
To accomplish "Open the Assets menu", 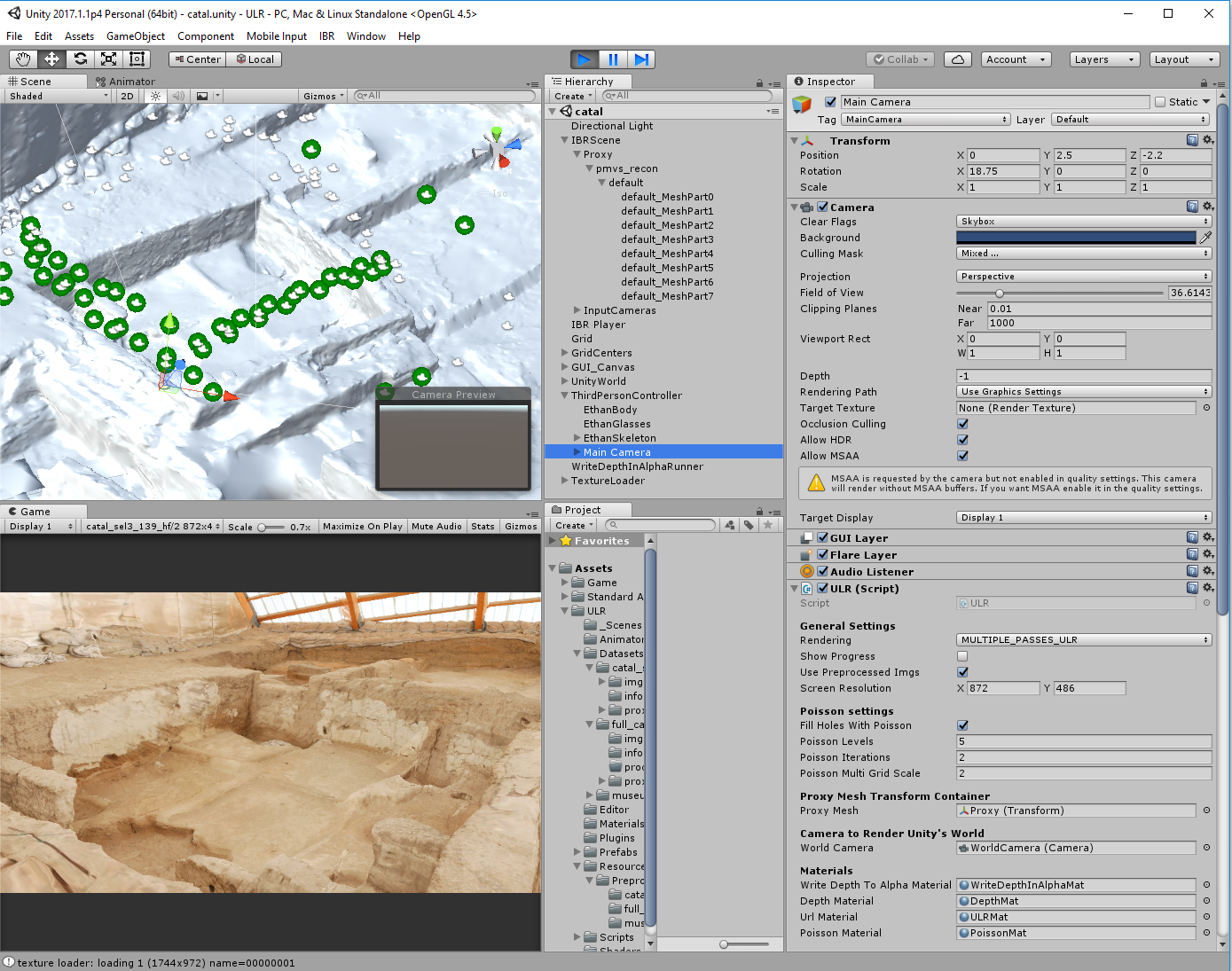I will coord(79,36).
